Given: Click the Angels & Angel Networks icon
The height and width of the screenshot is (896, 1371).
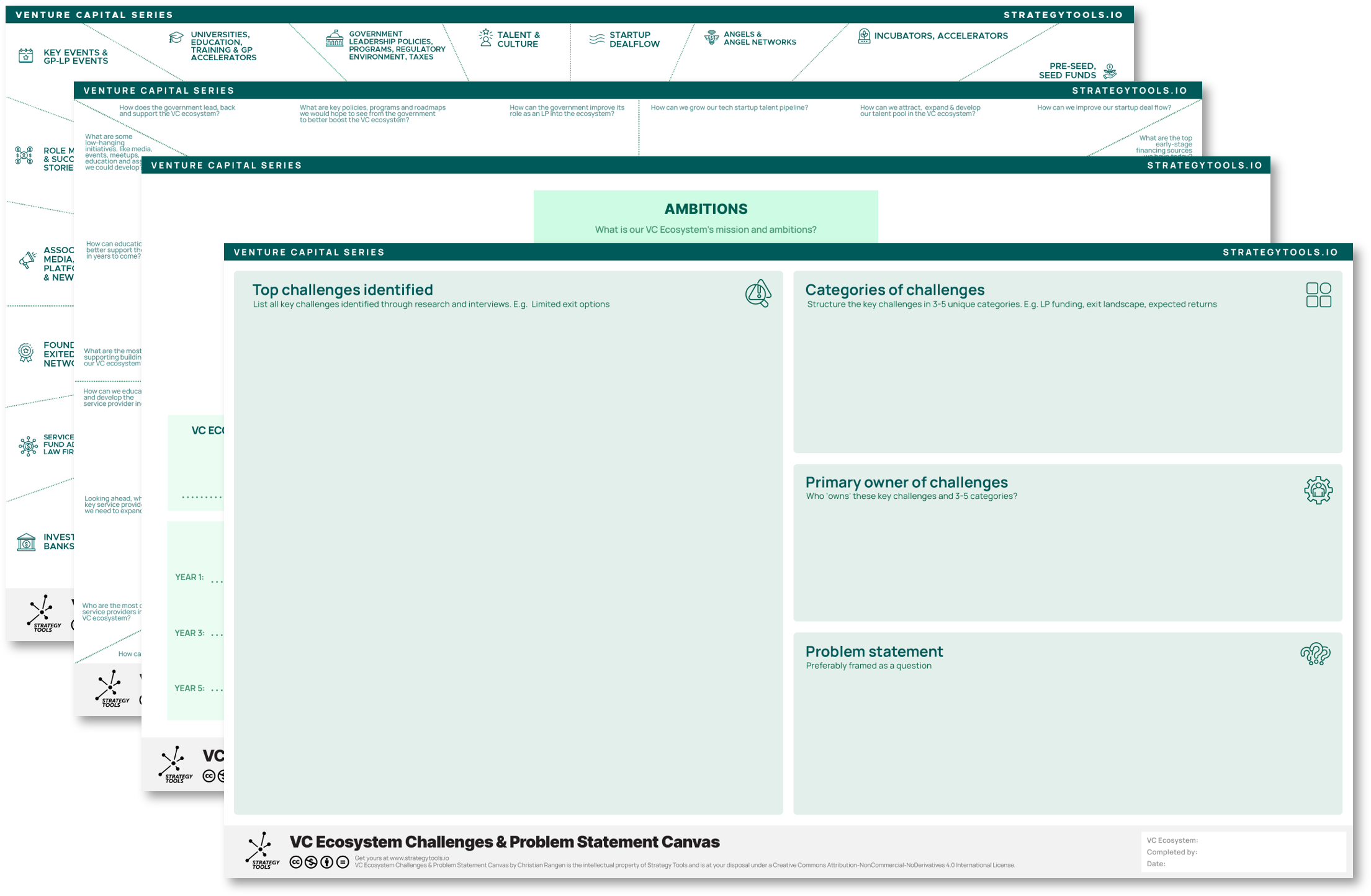Looking at the screenshot, I should pos(711,38).
